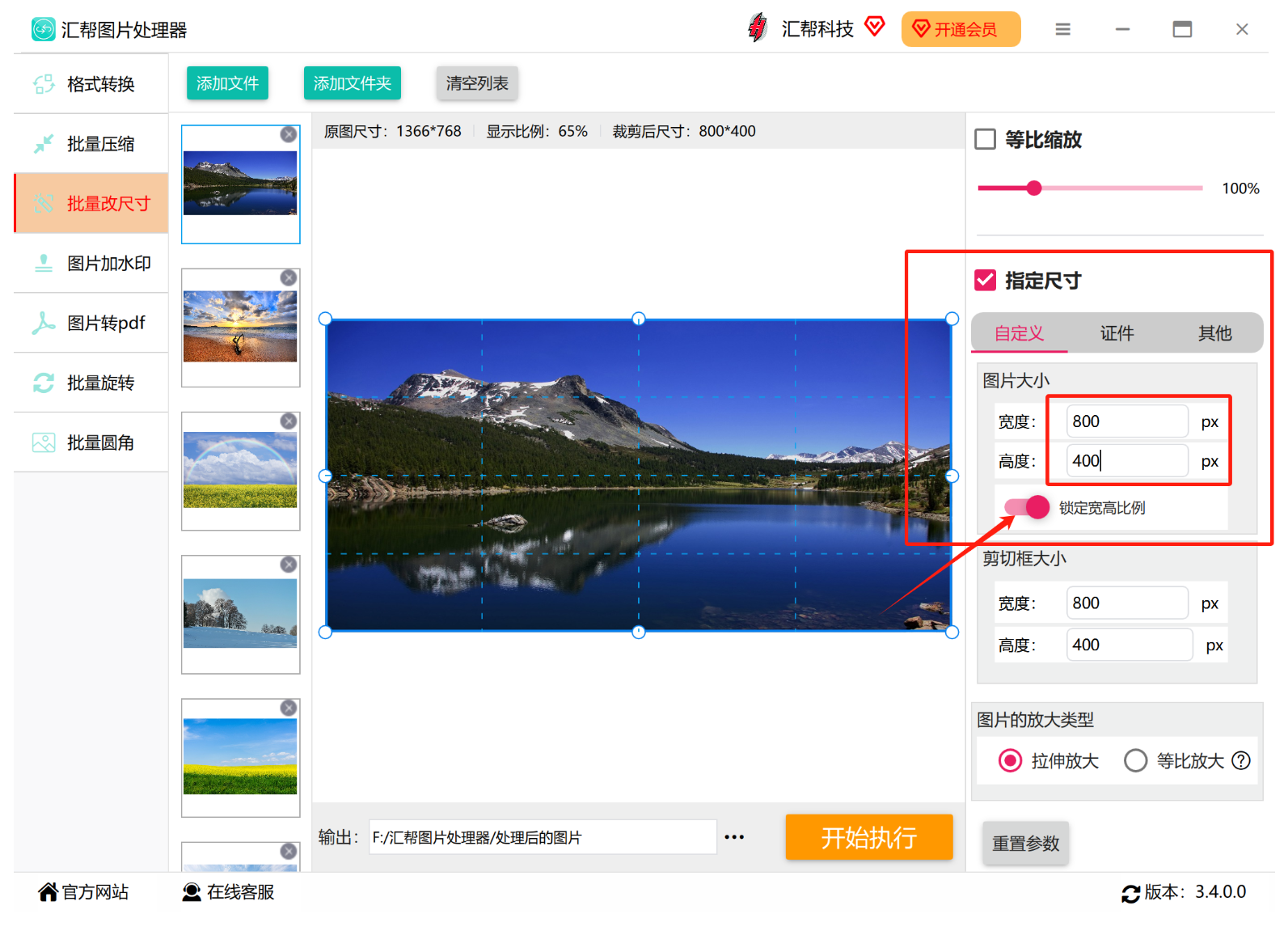Image resolution: width=1288 pixels, height=931 pixels.
Task: Open the 图片转pdf section
Action: point(91,324)
